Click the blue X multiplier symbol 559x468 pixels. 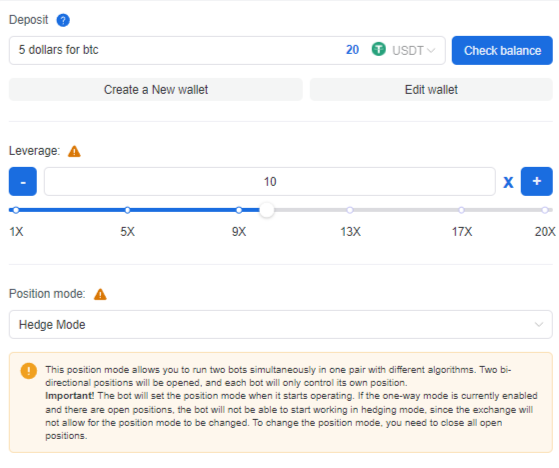click(x=508, y=182)
